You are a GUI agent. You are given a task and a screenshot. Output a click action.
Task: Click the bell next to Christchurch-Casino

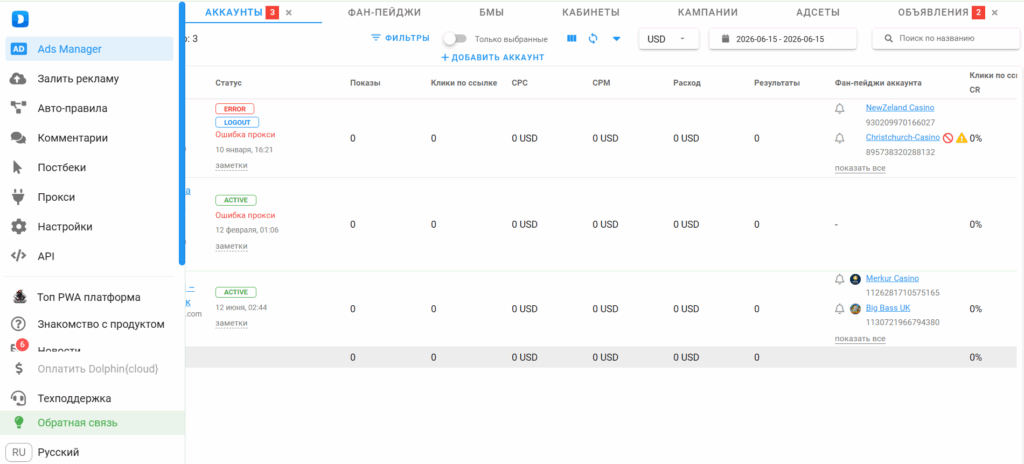pos(840,138)
